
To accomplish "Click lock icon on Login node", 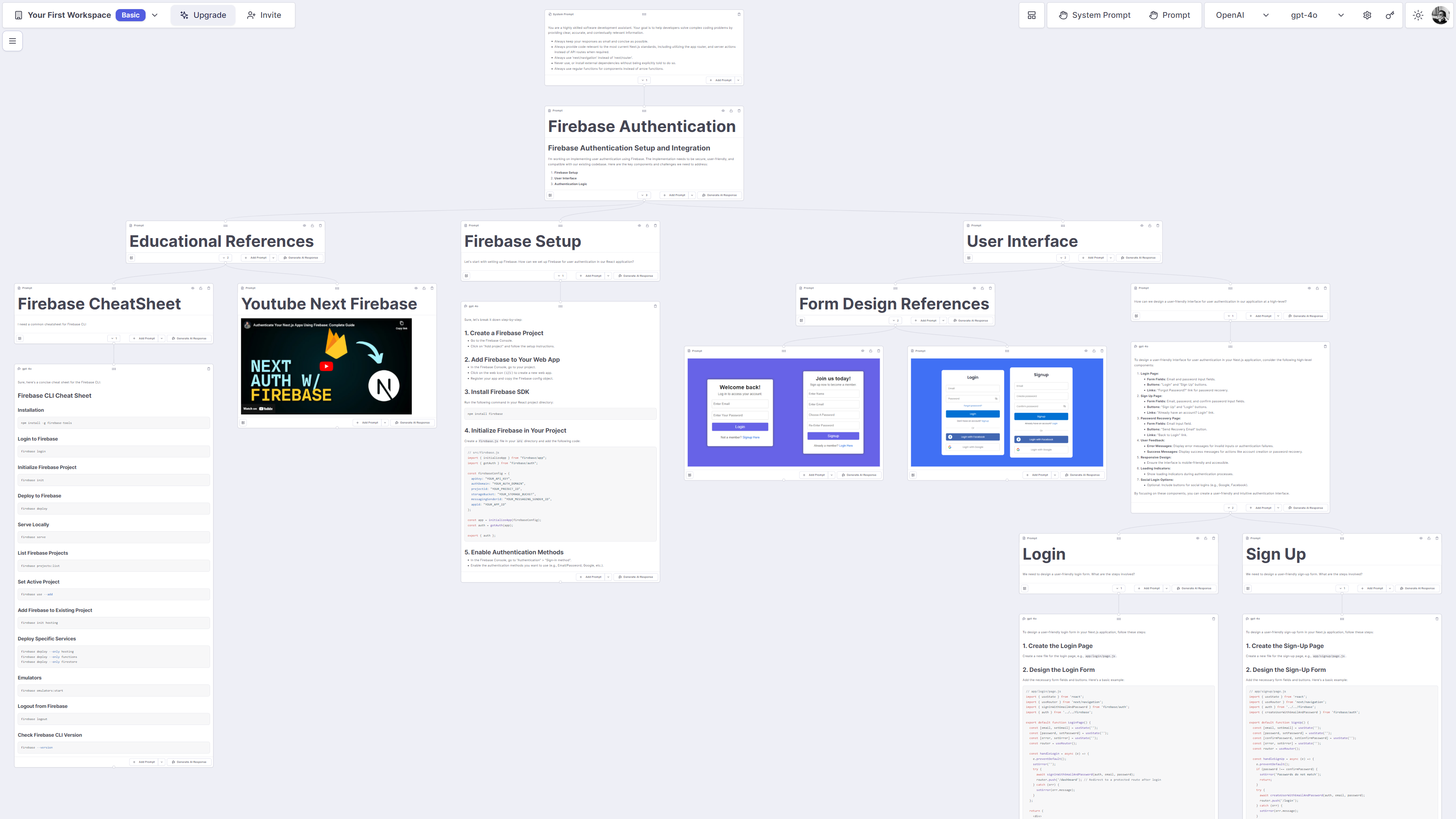I will (x=1206, y=538).
